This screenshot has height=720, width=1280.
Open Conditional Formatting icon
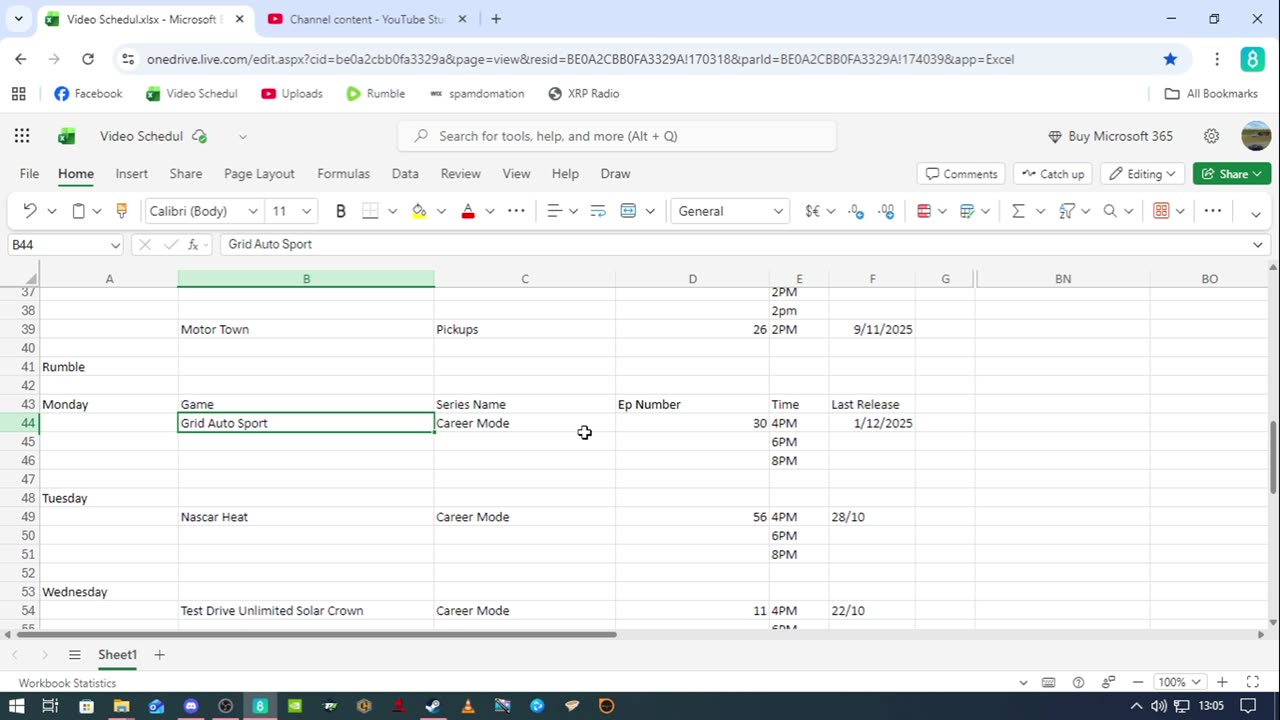[x=924, y=211]
